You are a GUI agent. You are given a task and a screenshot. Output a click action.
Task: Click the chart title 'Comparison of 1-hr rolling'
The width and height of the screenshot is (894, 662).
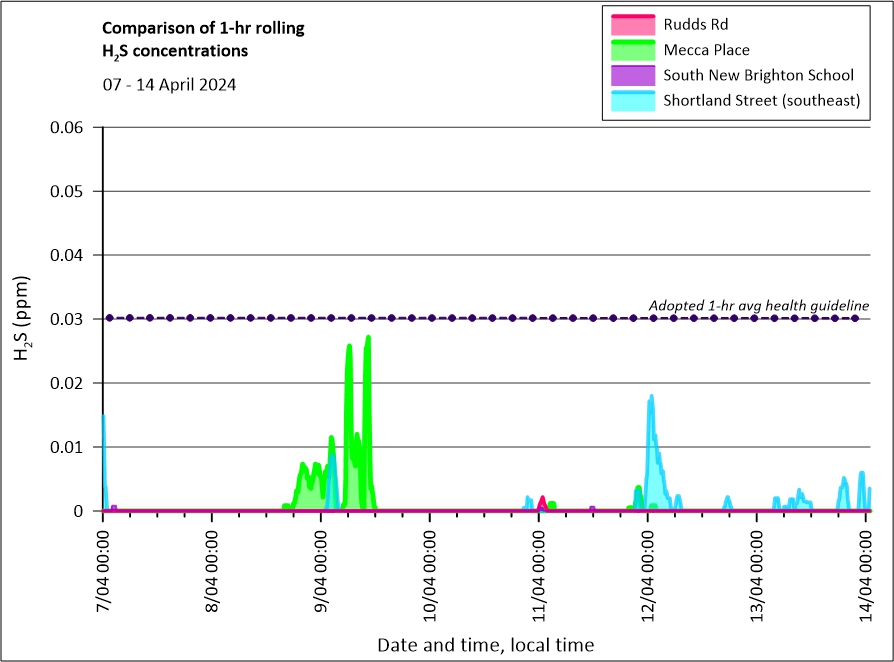point(203,28)
